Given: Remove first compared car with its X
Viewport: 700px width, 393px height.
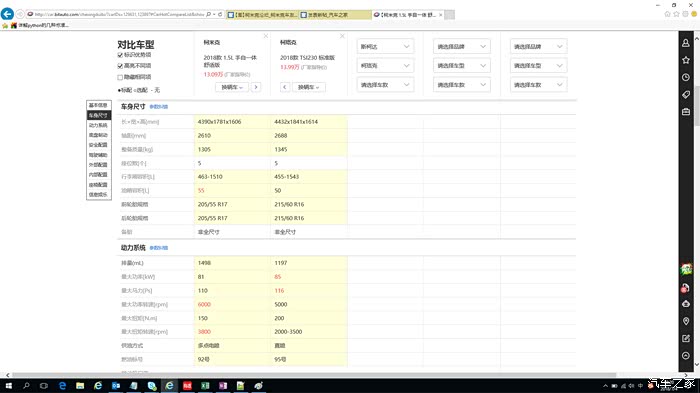Looking at the screenshot, I should pos(266,36).
